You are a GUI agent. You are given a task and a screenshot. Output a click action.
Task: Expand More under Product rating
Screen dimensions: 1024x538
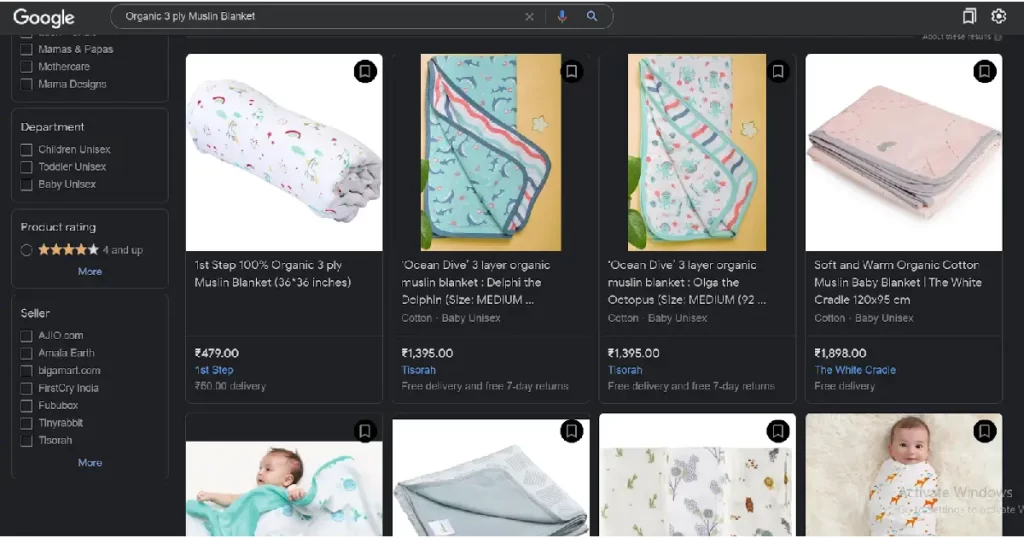pos(90,272)
